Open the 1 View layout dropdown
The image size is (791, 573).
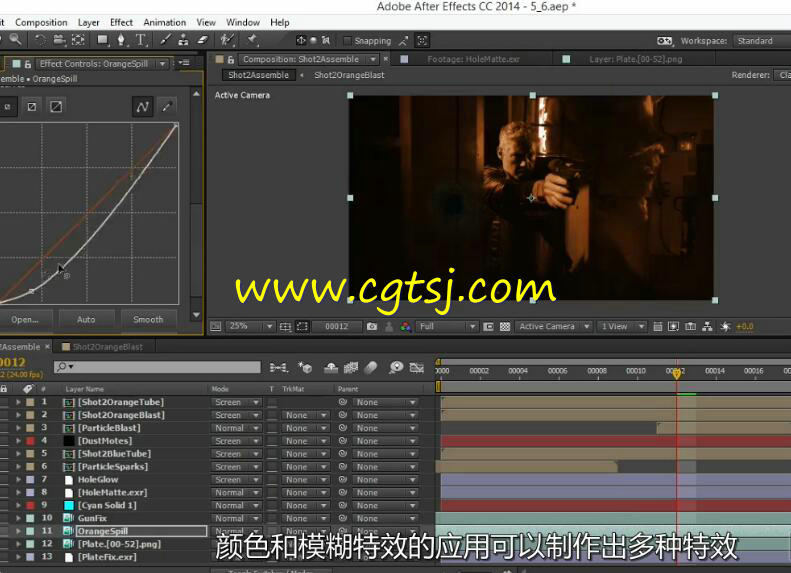tap(622, 326)
